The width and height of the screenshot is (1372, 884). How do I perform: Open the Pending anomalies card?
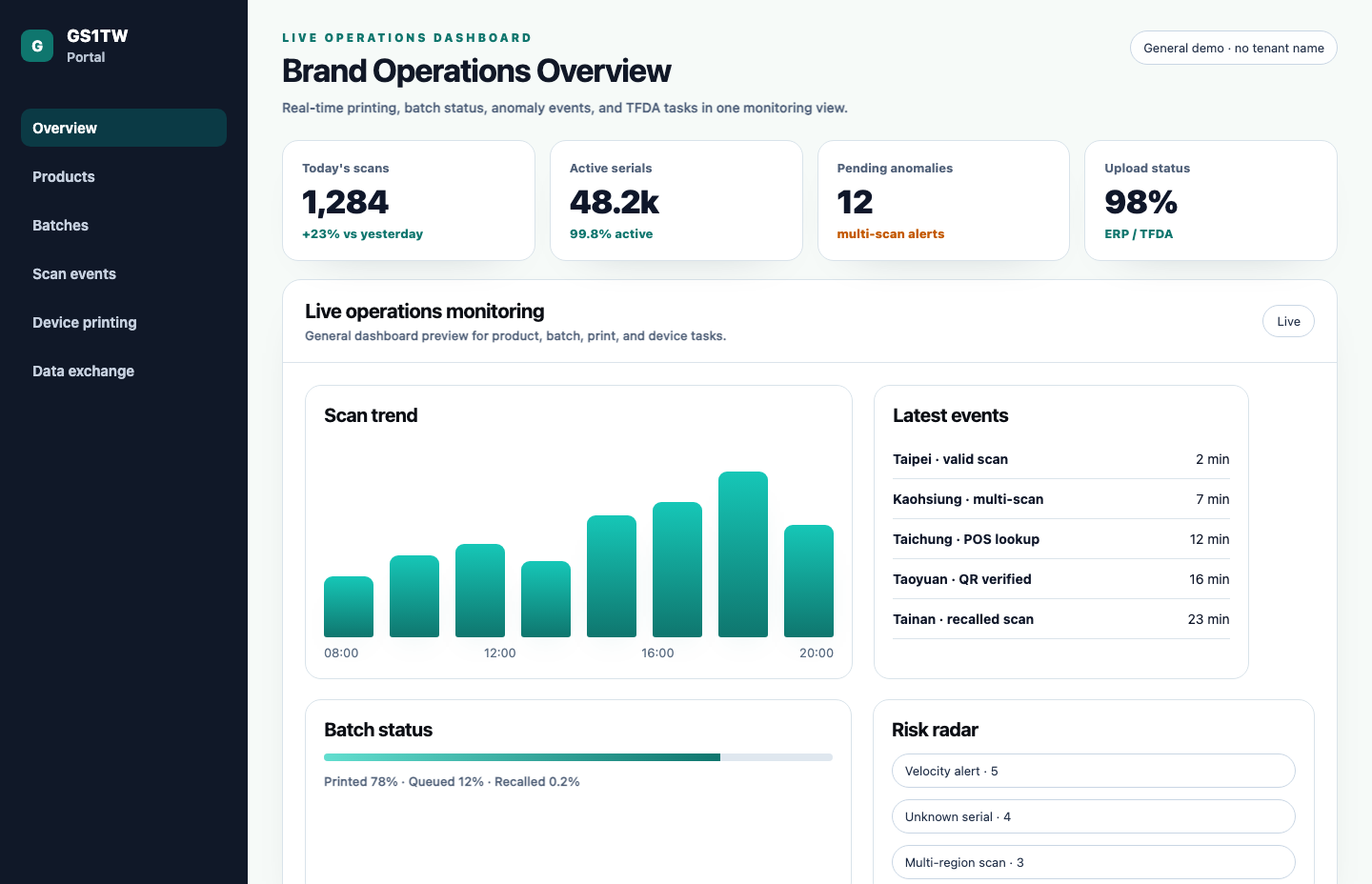(x=943, y=200)
